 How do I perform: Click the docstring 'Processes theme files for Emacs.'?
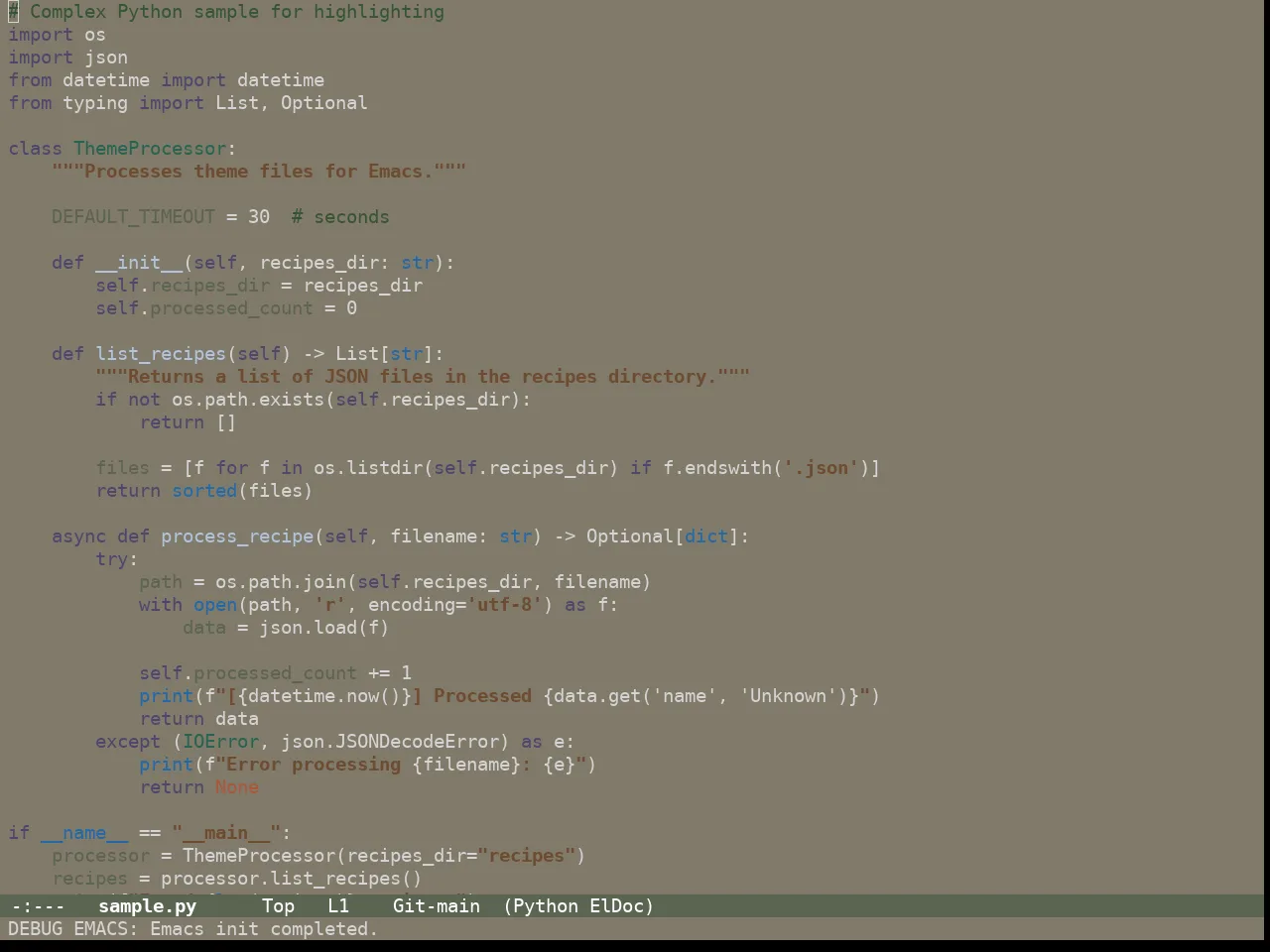click(x=259, y=172)
